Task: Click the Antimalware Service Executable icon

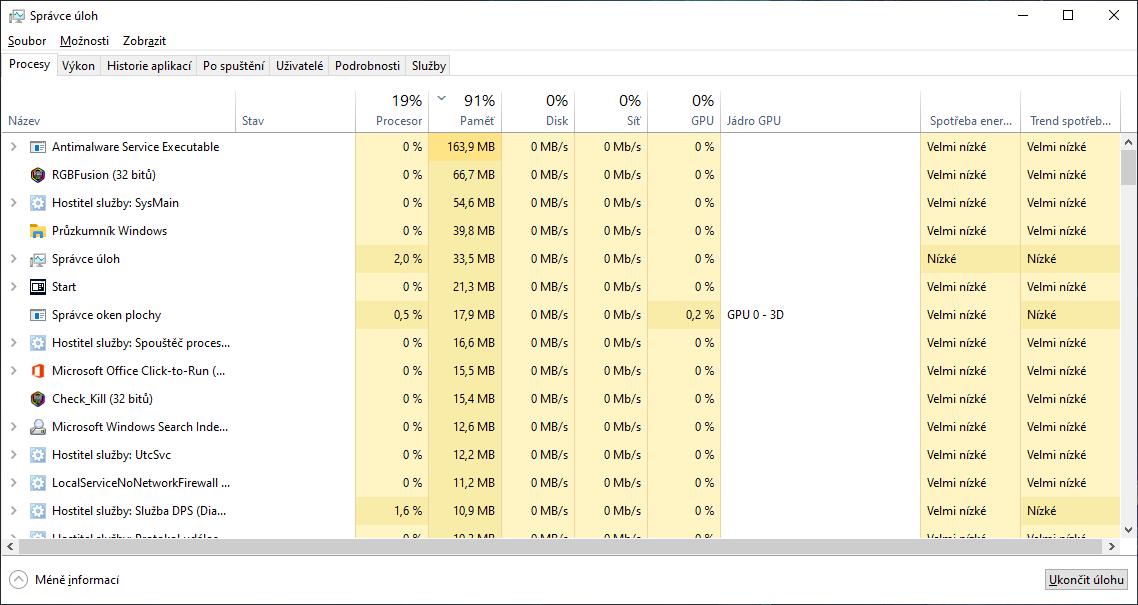Action: click(38, 147)
